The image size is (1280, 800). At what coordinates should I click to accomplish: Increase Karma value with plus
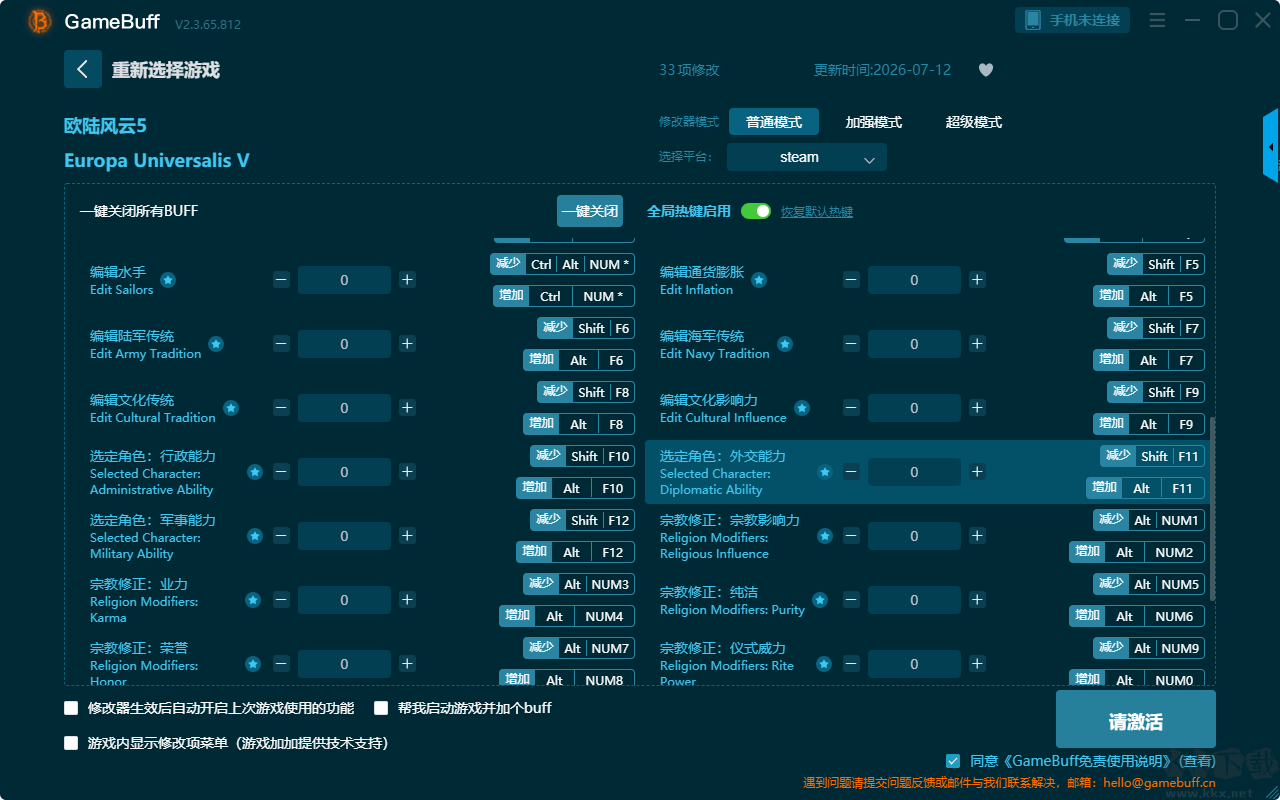click(407, 600)
